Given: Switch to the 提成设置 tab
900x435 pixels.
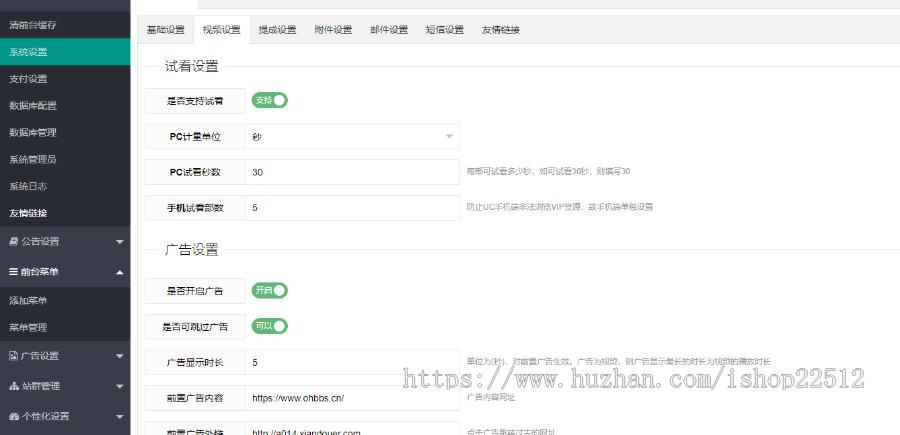Looking at the screenshot, I should 277,30.
